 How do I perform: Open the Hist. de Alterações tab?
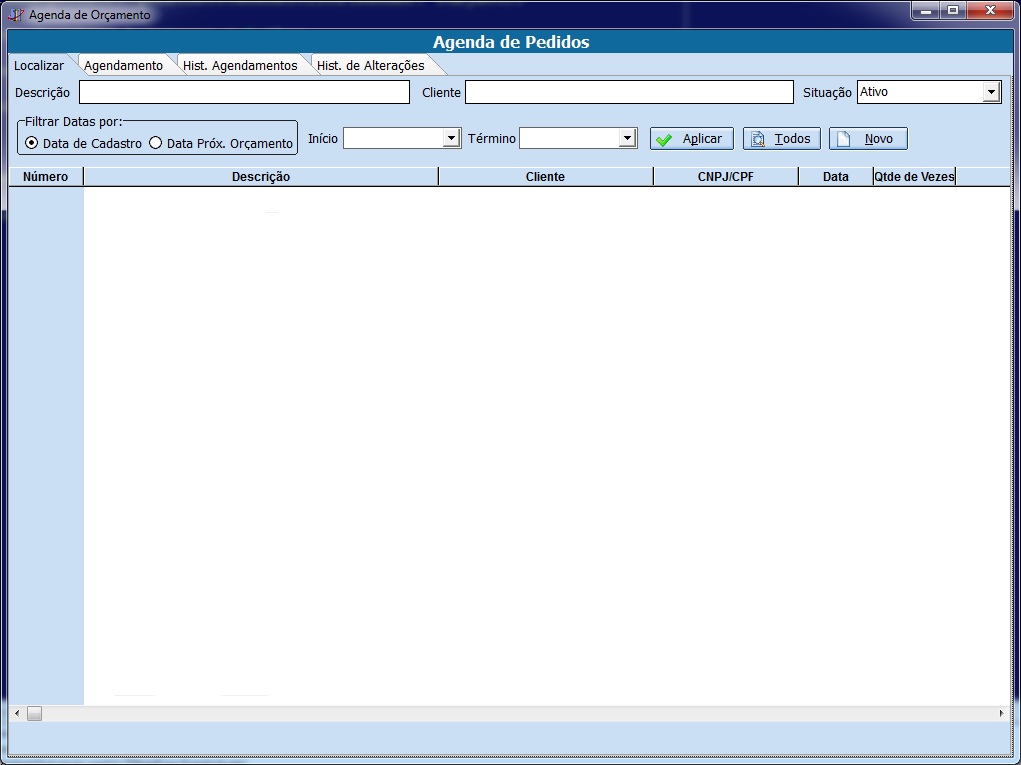point(371,66)
